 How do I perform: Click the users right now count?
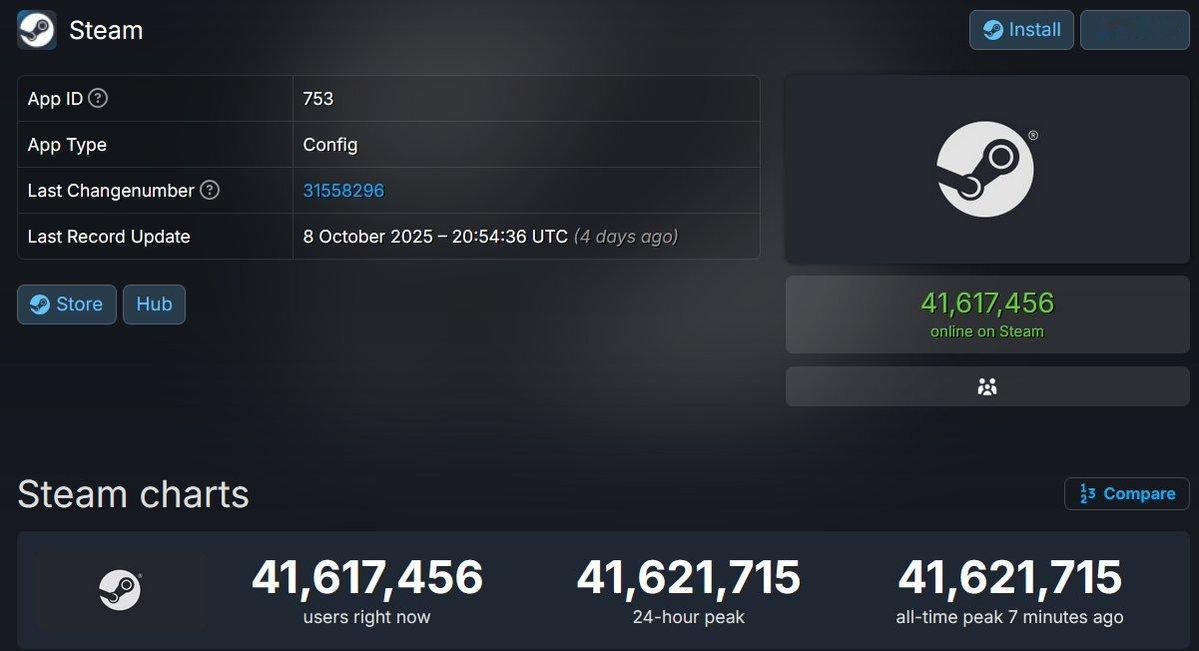pyautogui.click(x=367, y=578)
